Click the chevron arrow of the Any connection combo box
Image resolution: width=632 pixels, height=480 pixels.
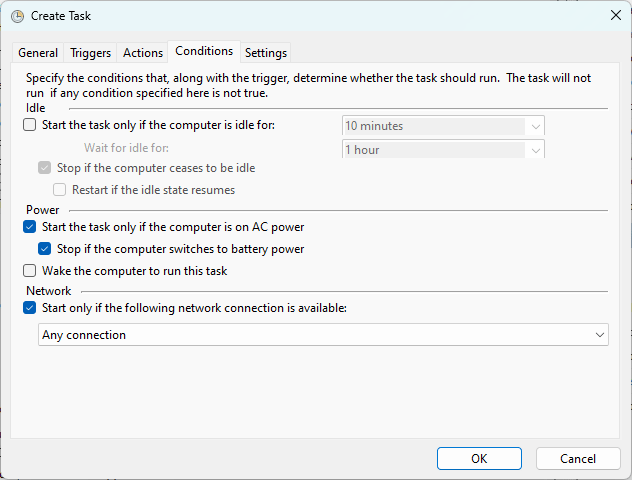(599, 335)
